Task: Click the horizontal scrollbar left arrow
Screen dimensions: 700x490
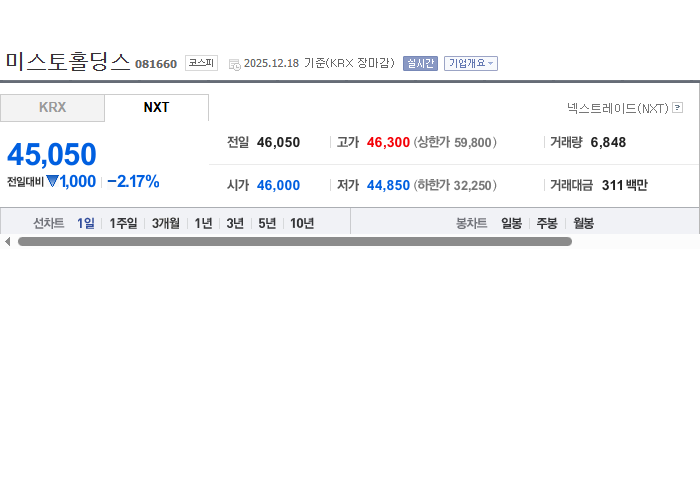Action: [x=7, y=241]
